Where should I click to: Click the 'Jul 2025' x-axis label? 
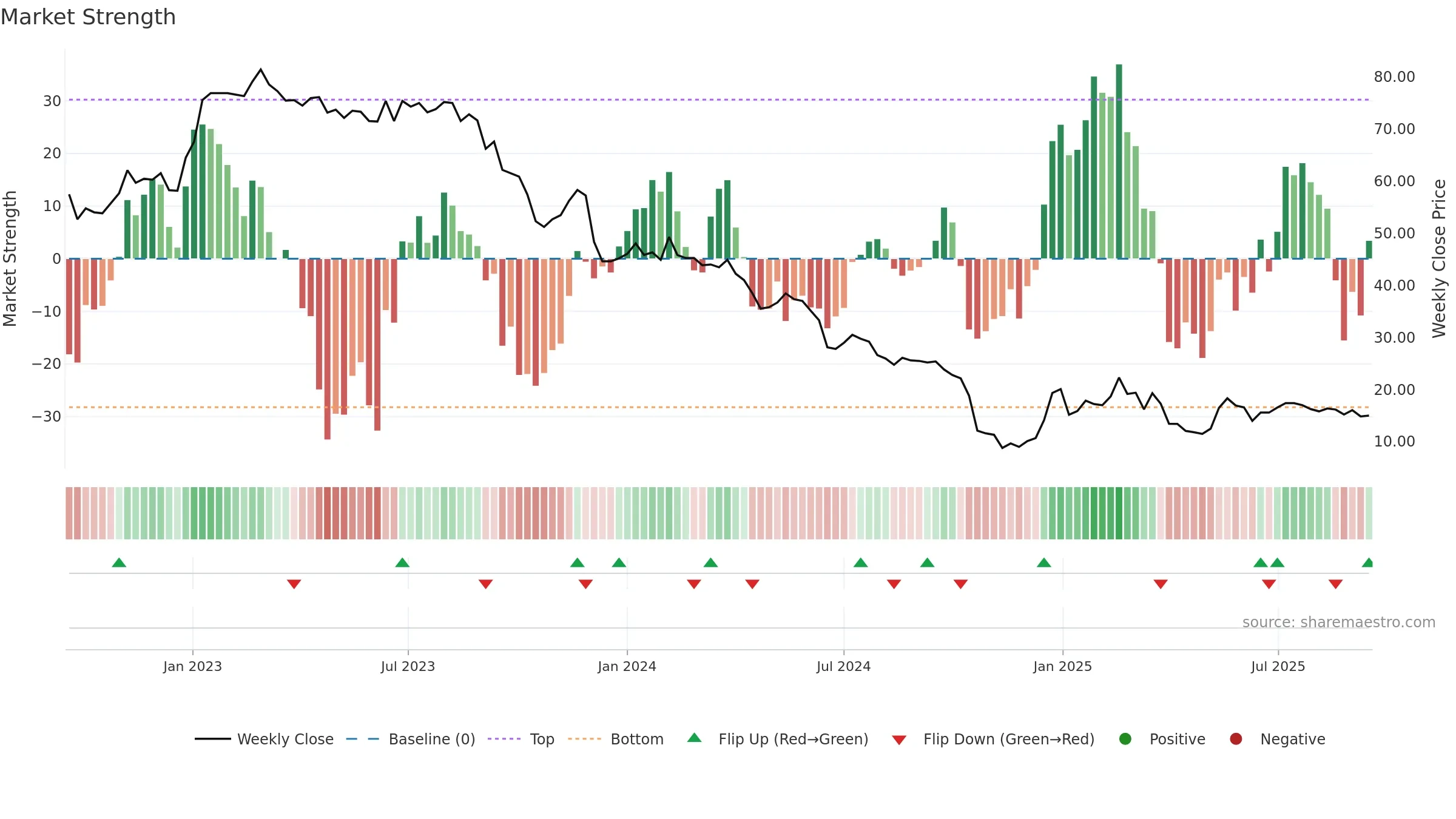tap(1278, 666)
